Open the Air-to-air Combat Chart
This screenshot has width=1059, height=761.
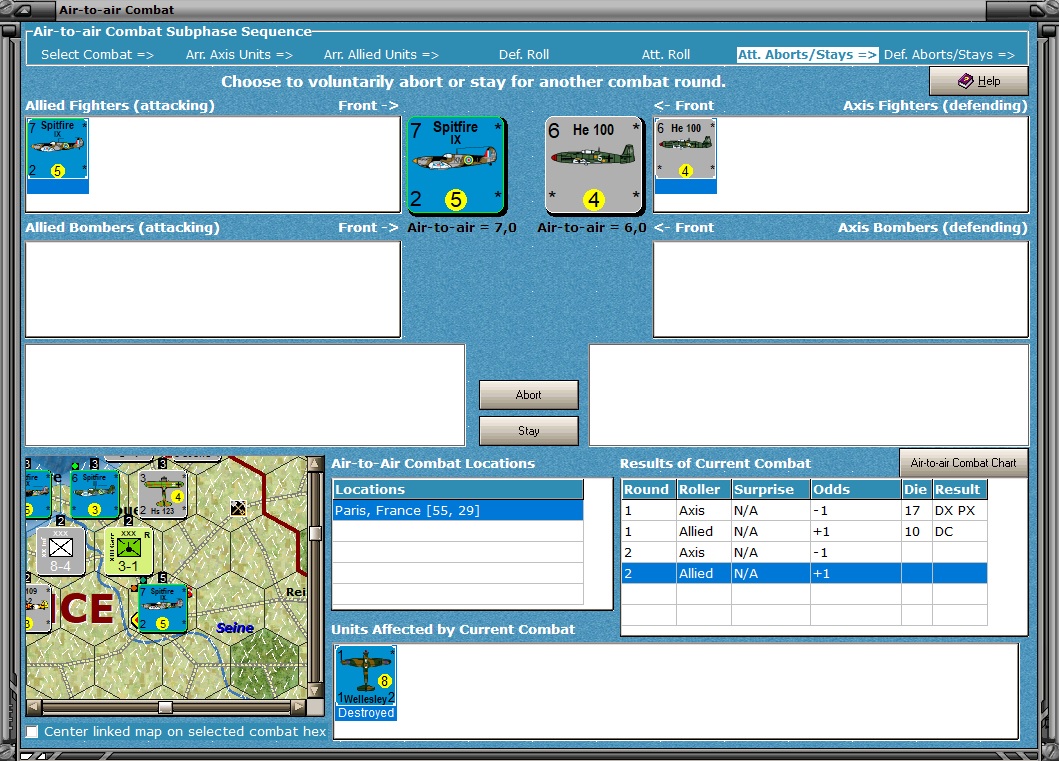pyautogui.click(x=963, y=463)
